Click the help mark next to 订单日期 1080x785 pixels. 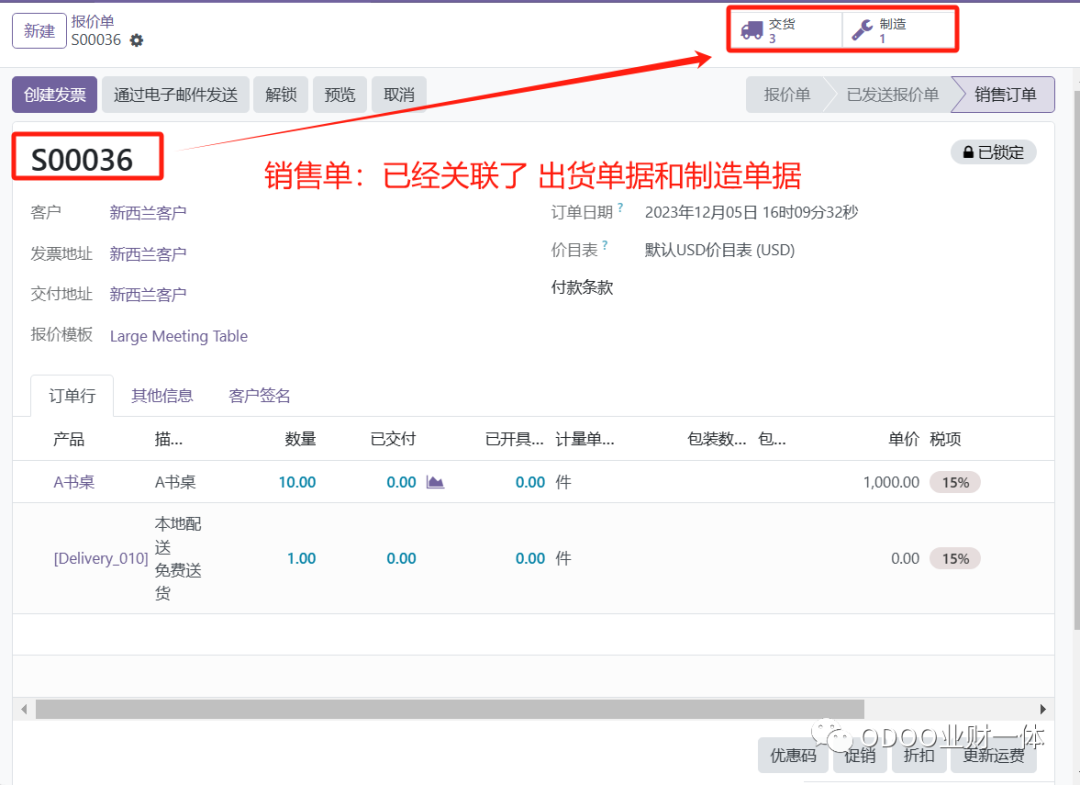pos(621,208)
